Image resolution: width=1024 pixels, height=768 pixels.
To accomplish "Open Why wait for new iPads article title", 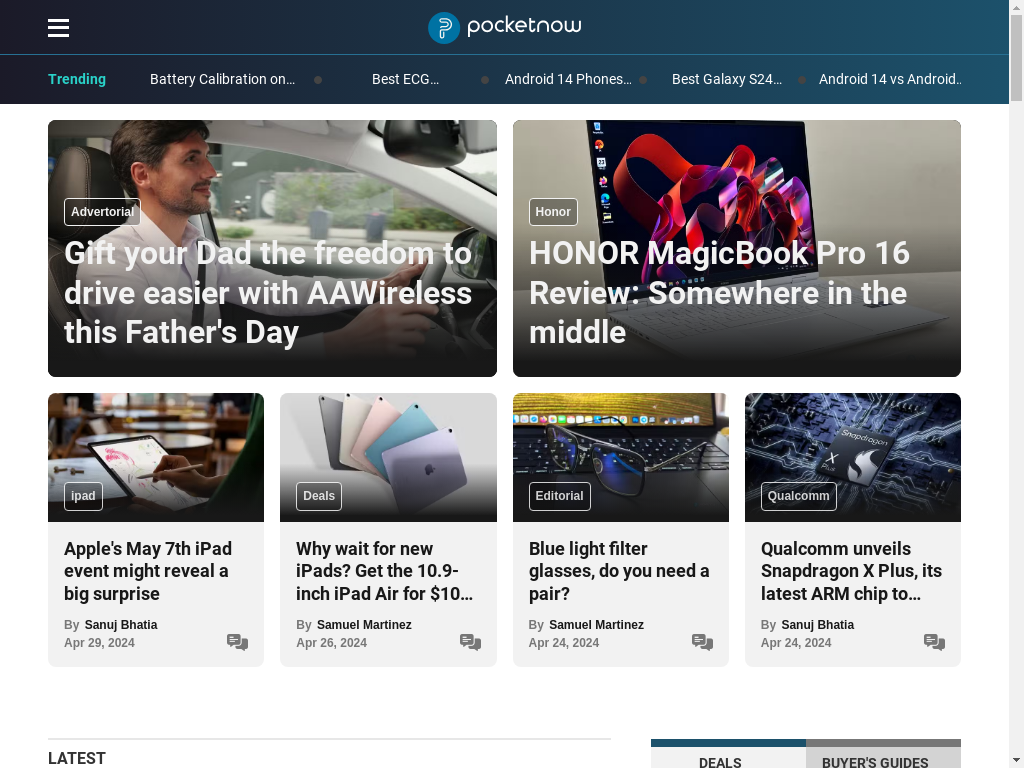I will pos(384,571).
